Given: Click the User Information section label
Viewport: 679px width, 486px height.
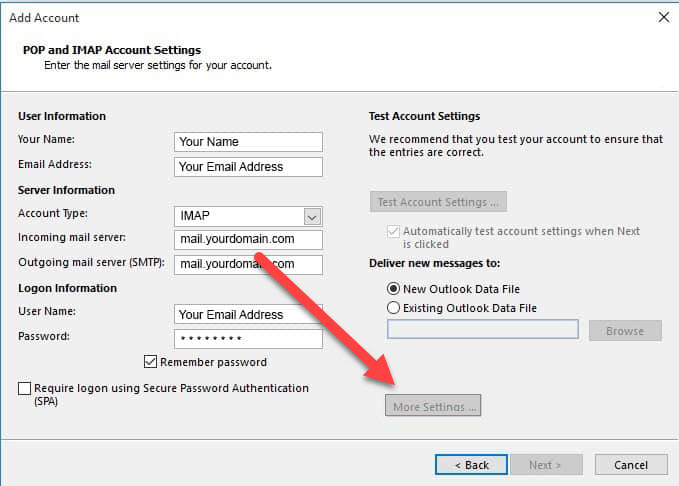Looking at the screenshot, I should tap(62, 116).
